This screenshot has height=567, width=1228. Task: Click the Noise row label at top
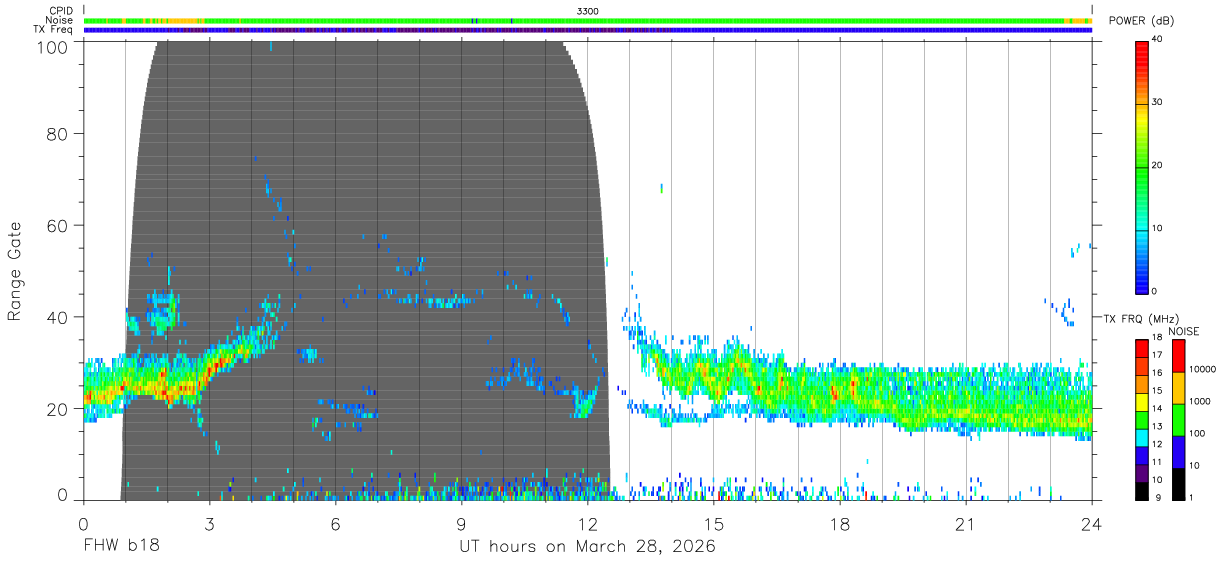pyautogui.click(x=59, y=20)
